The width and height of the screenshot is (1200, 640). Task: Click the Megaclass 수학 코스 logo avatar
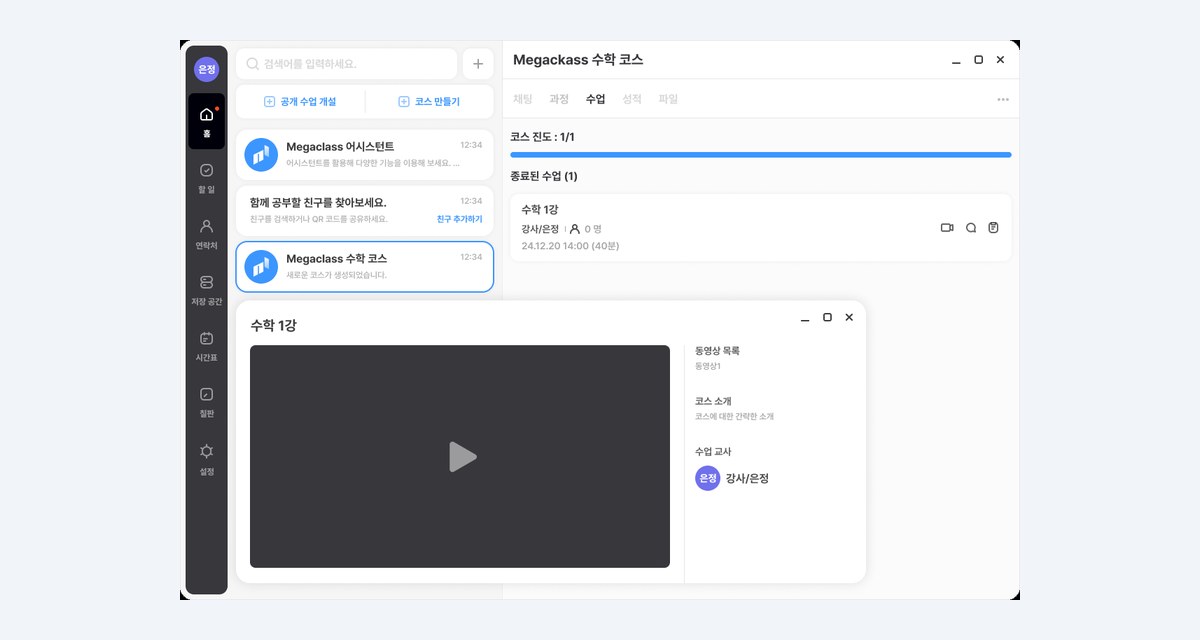click(261, 266)
